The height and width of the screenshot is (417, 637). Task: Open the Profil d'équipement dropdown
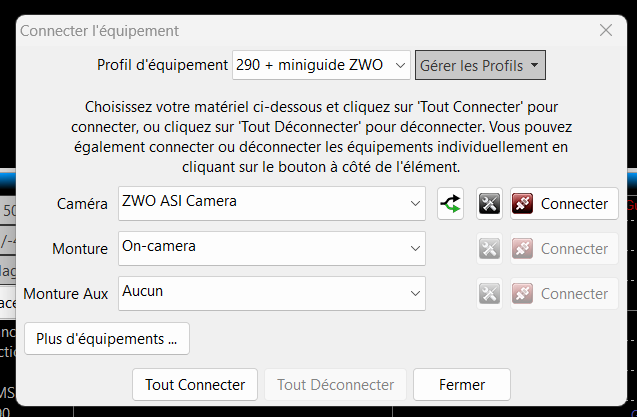tap(321, 66)
